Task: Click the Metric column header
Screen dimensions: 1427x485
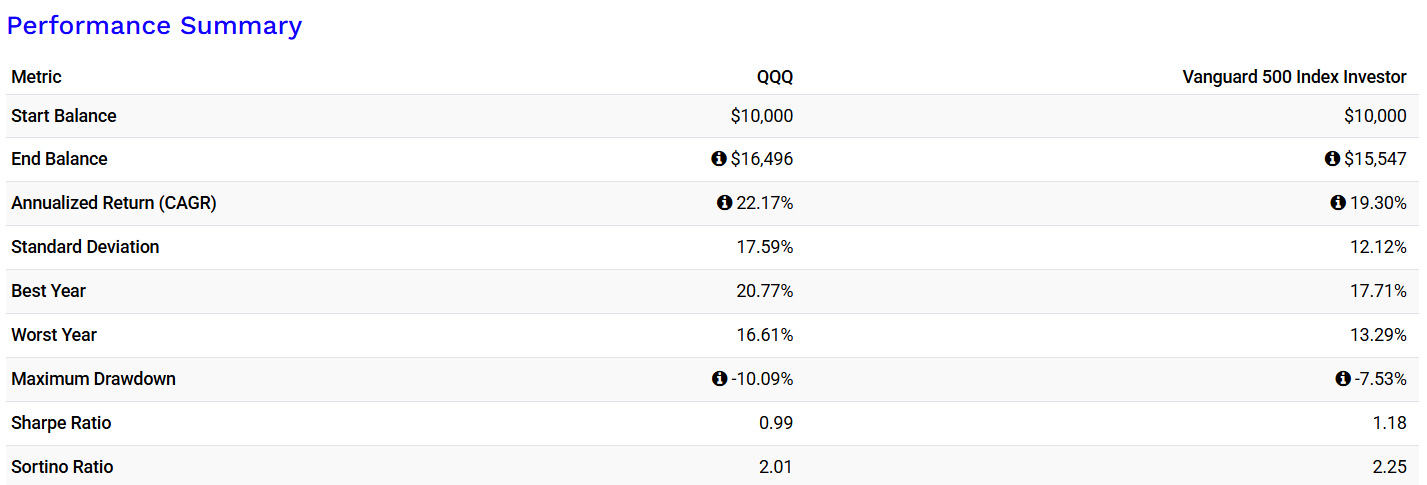Action: coord(36,77)
